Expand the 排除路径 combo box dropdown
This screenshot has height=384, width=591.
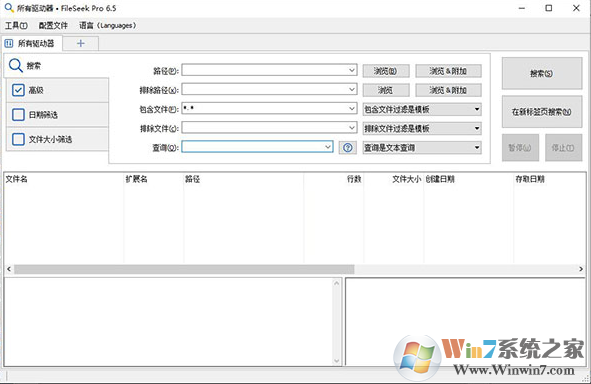point(351,89)
